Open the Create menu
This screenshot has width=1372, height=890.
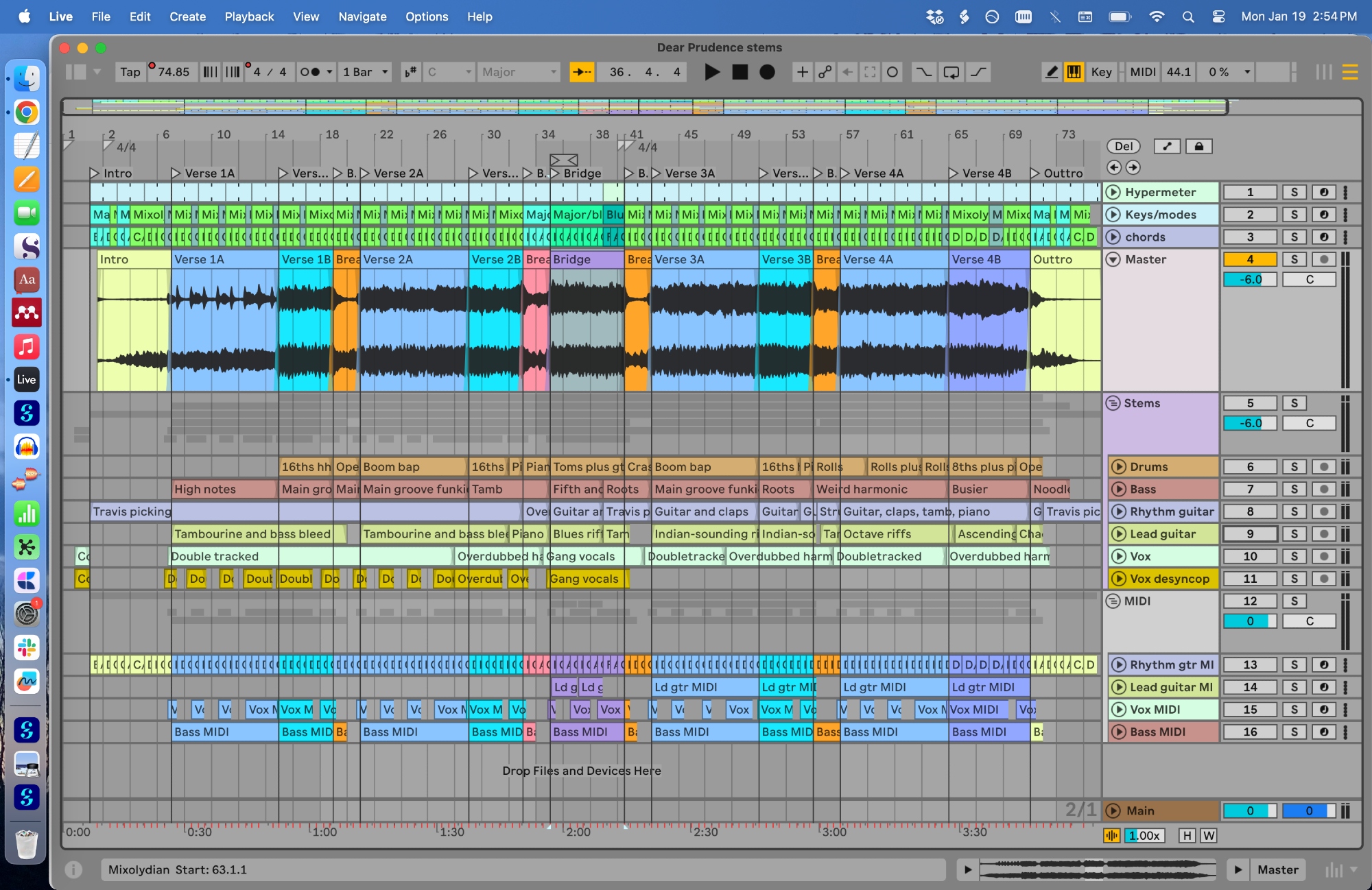pos(187,16)
